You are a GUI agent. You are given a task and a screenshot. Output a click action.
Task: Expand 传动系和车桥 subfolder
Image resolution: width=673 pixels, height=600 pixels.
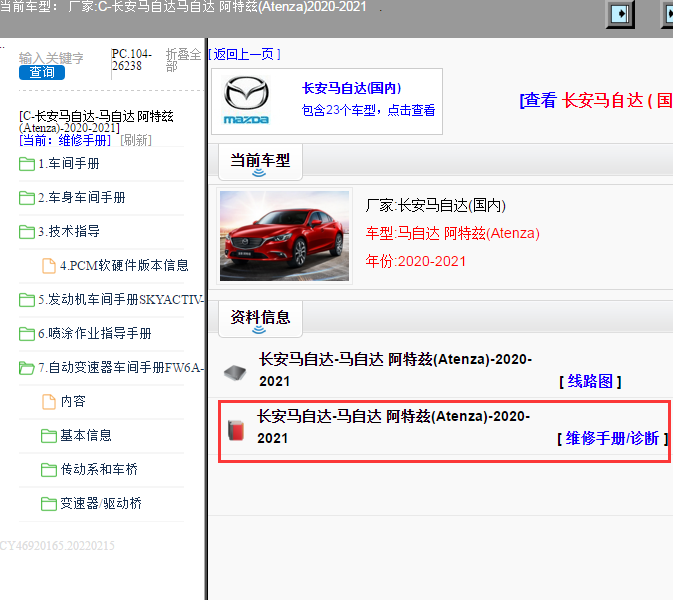click(99, 469)
